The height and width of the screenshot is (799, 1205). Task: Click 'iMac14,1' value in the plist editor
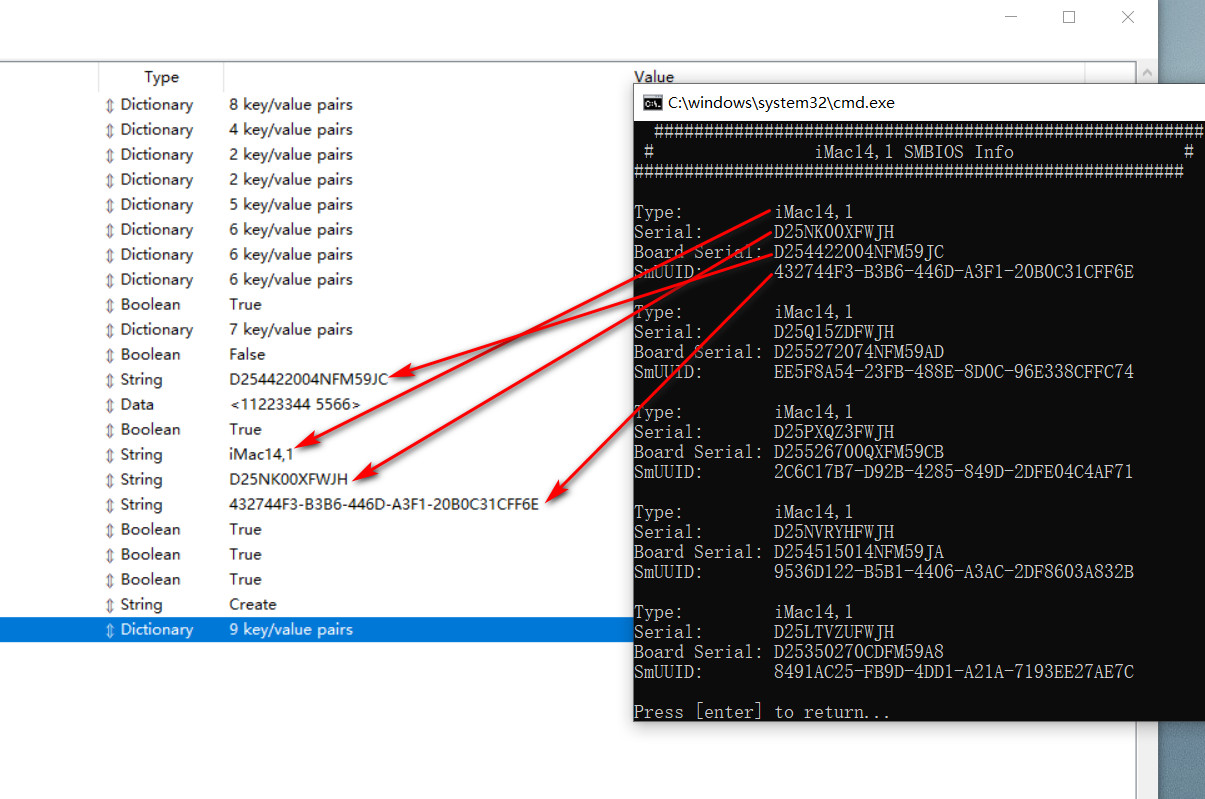click(x=261, y=455)
